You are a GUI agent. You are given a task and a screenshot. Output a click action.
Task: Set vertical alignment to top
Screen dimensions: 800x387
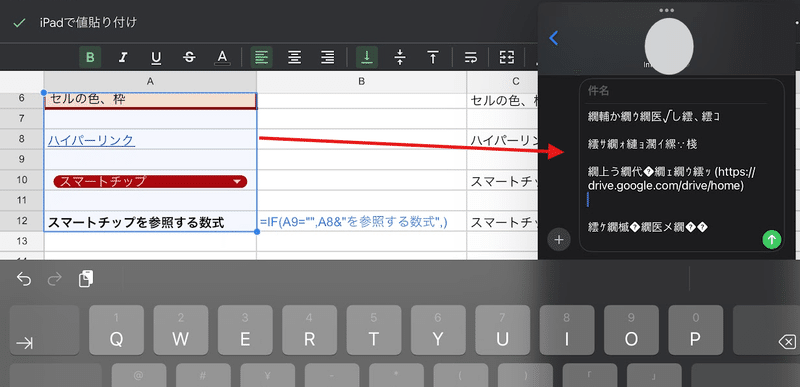click(x=433, y=58)
